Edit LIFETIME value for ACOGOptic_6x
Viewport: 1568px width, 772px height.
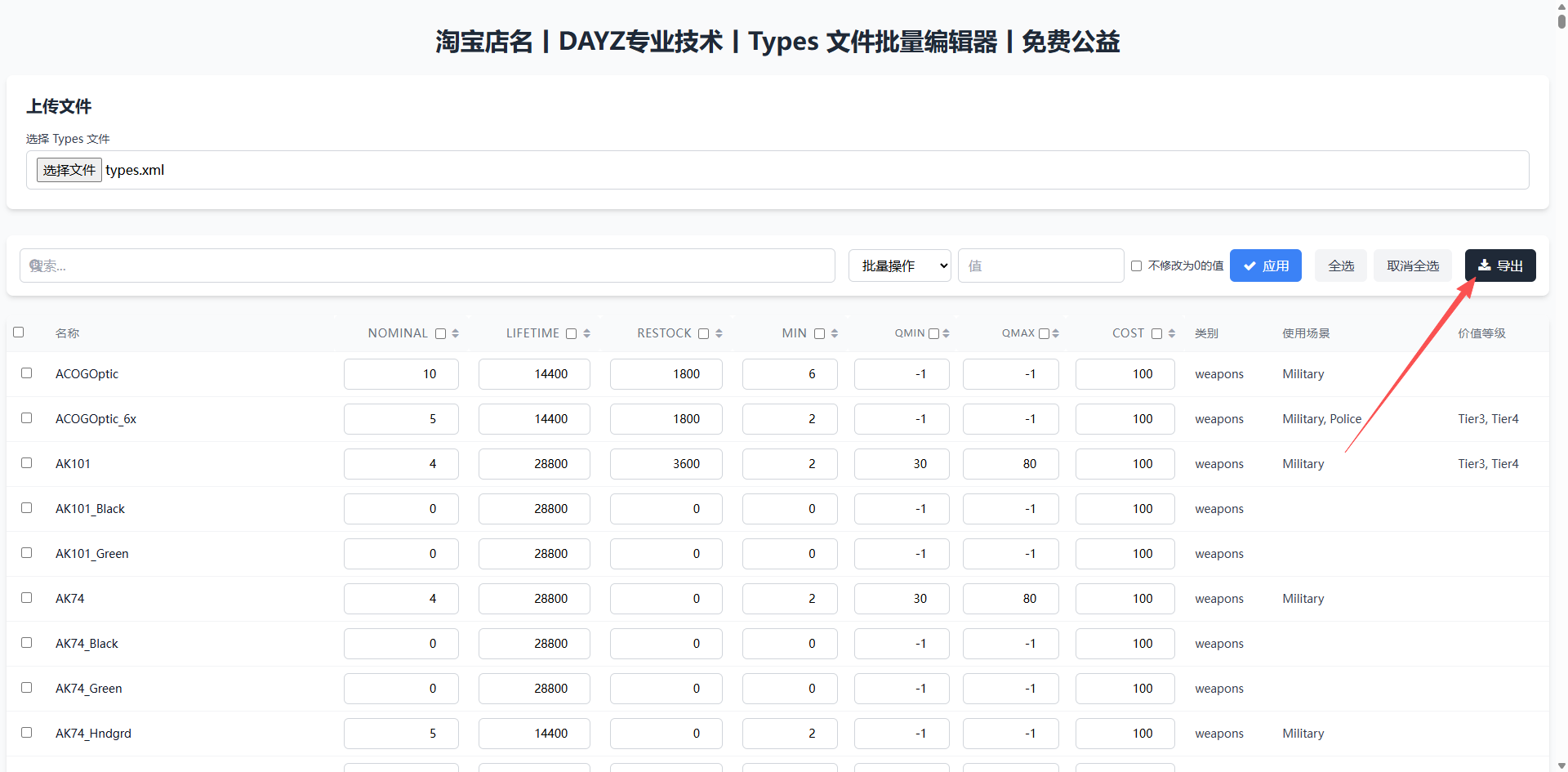pos(534,419)
